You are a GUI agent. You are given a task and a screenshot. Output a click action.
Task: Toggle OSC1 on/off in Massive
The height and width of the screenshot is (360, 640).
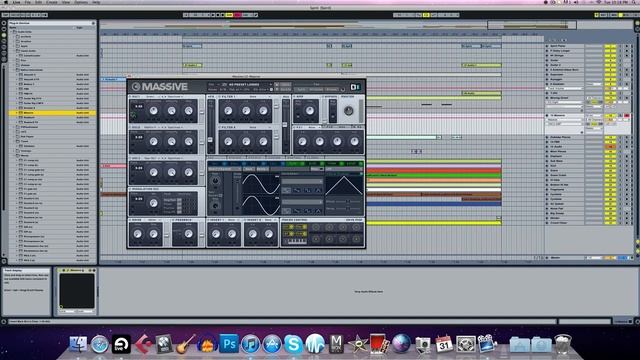point(130,97)
